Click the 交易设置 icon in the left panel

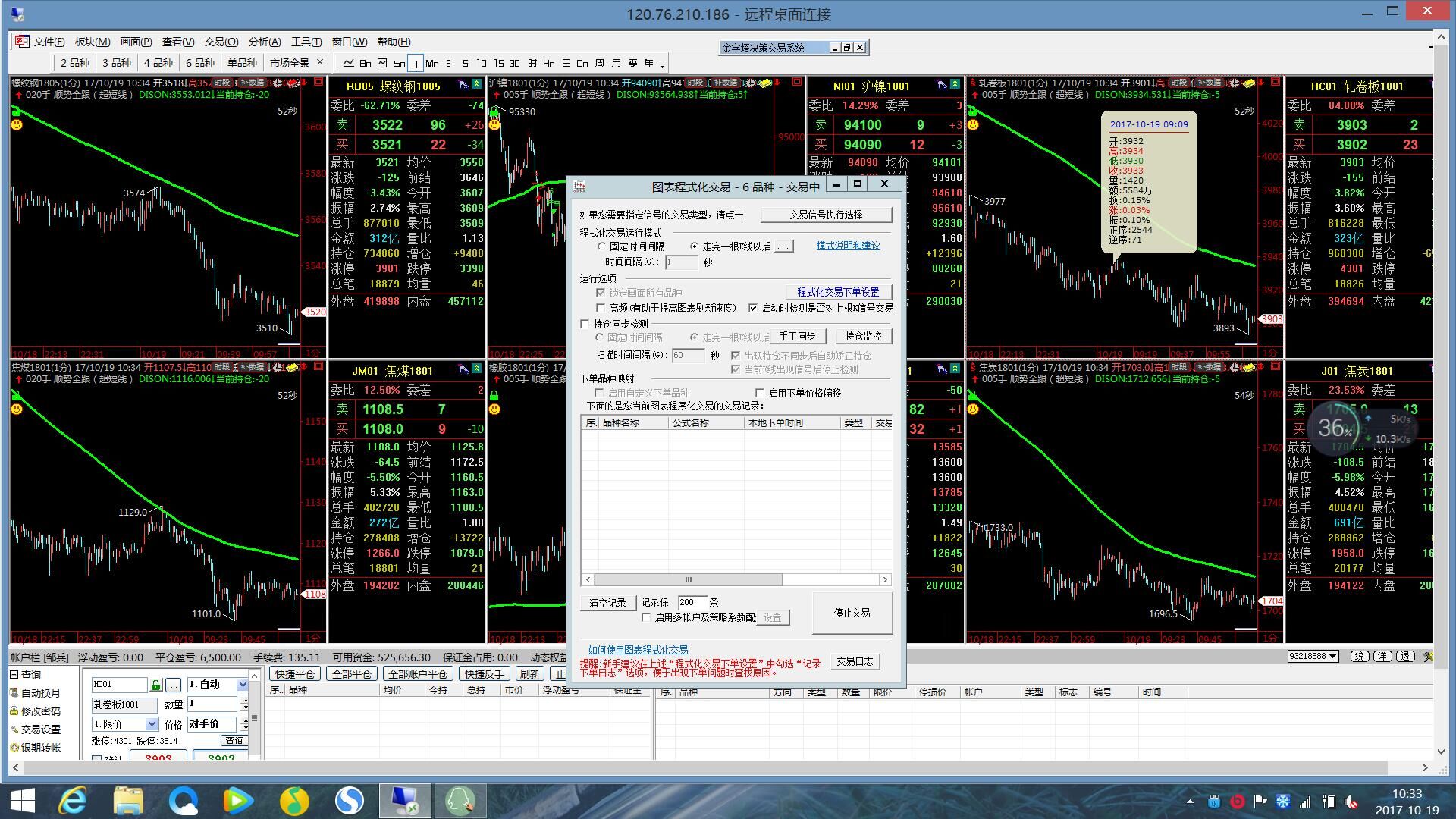(x=14, y=730)
